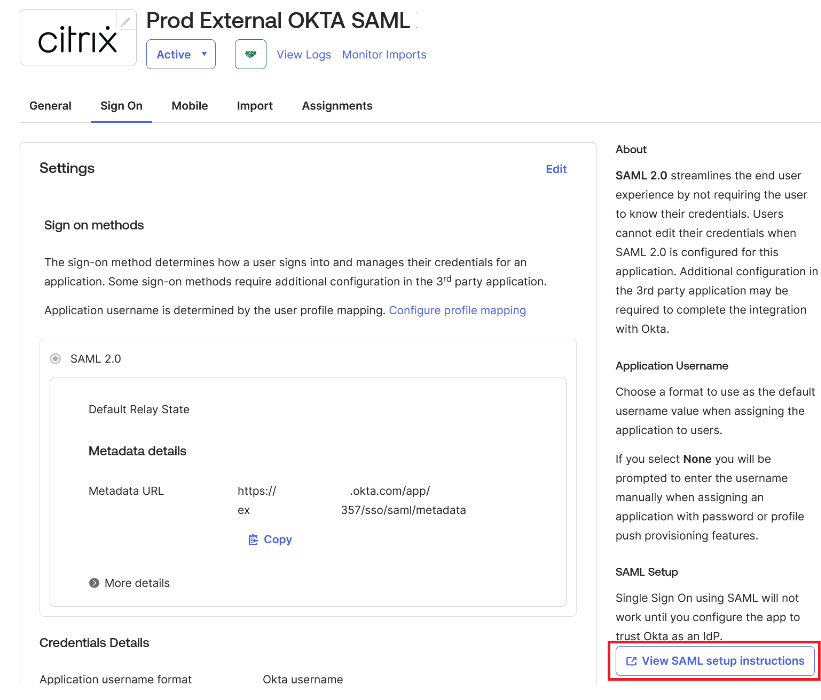Expand the More details section

(129, 583)
